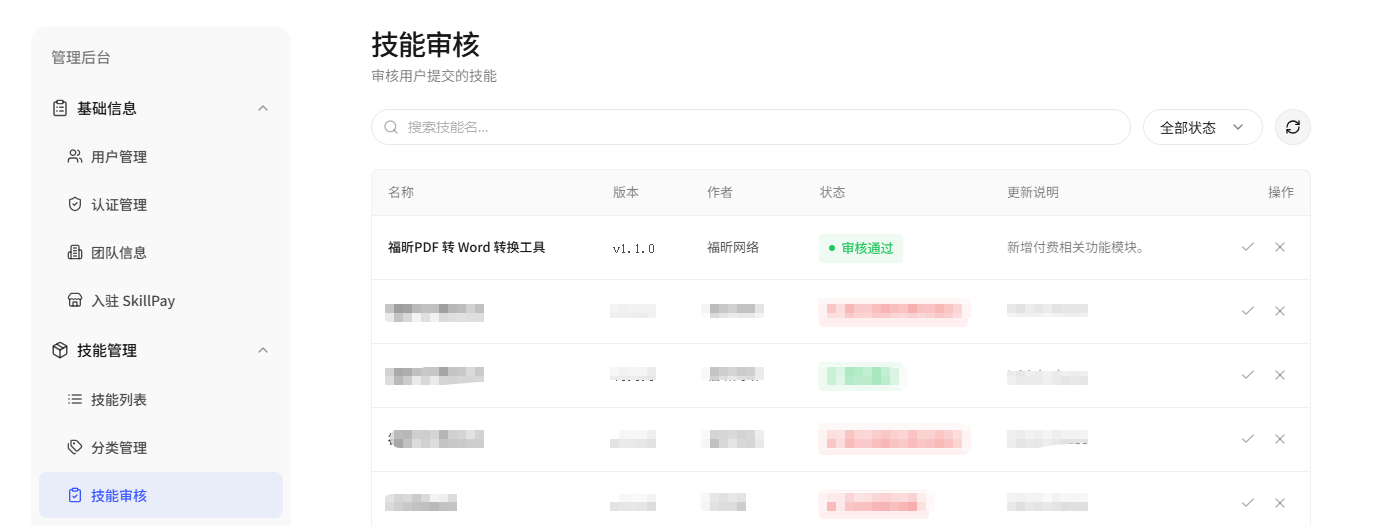Screen dimensions: 1376x526
Task: Click the 版本 column header
Action: click(626, 192)
